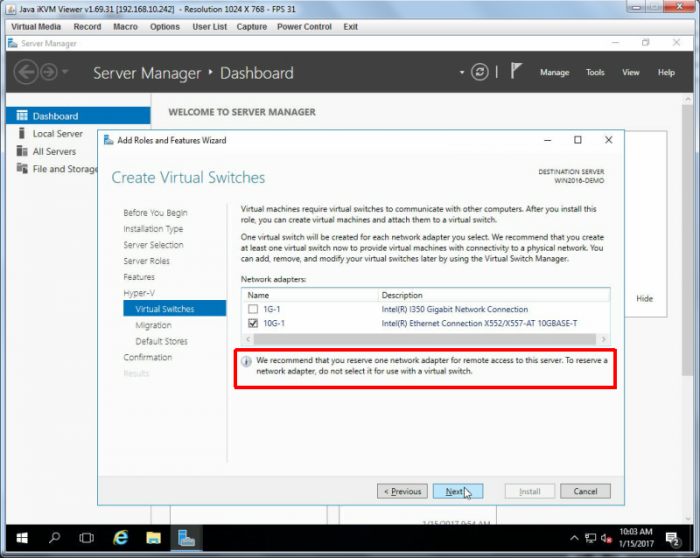Viewport: 700px width, 558px height.
Task: Go to Confirmation wizard step
Action: point(147,357)
